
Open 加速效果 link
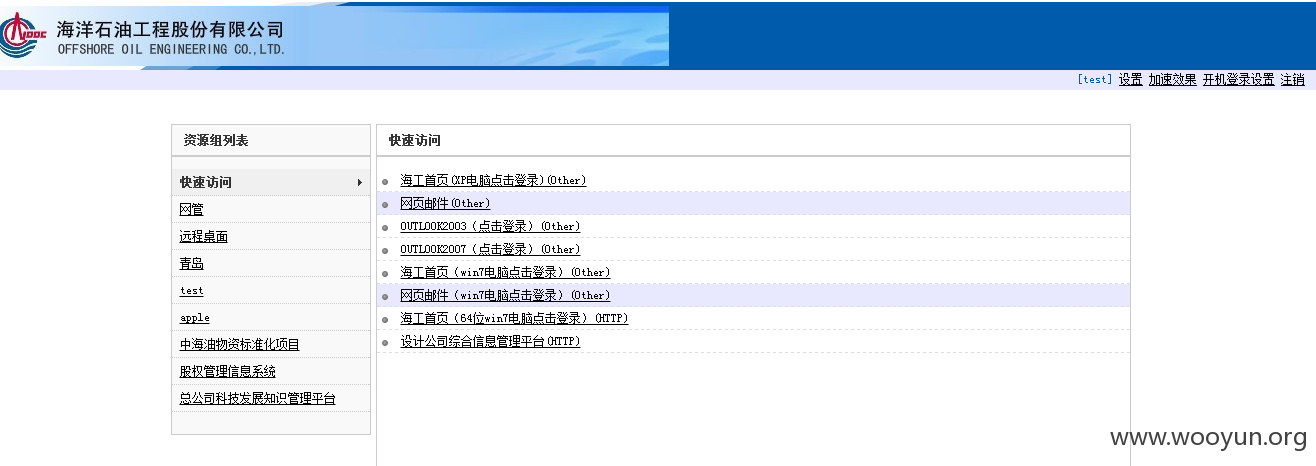click(x=1172, y=80)
